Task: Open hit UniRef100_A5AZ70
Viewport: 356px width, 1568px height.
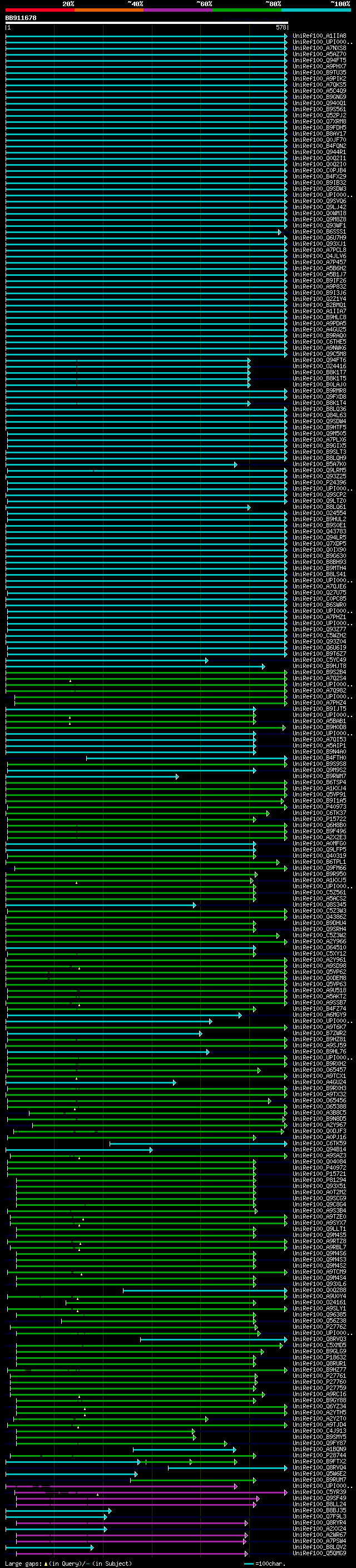Action: [319, 54]
